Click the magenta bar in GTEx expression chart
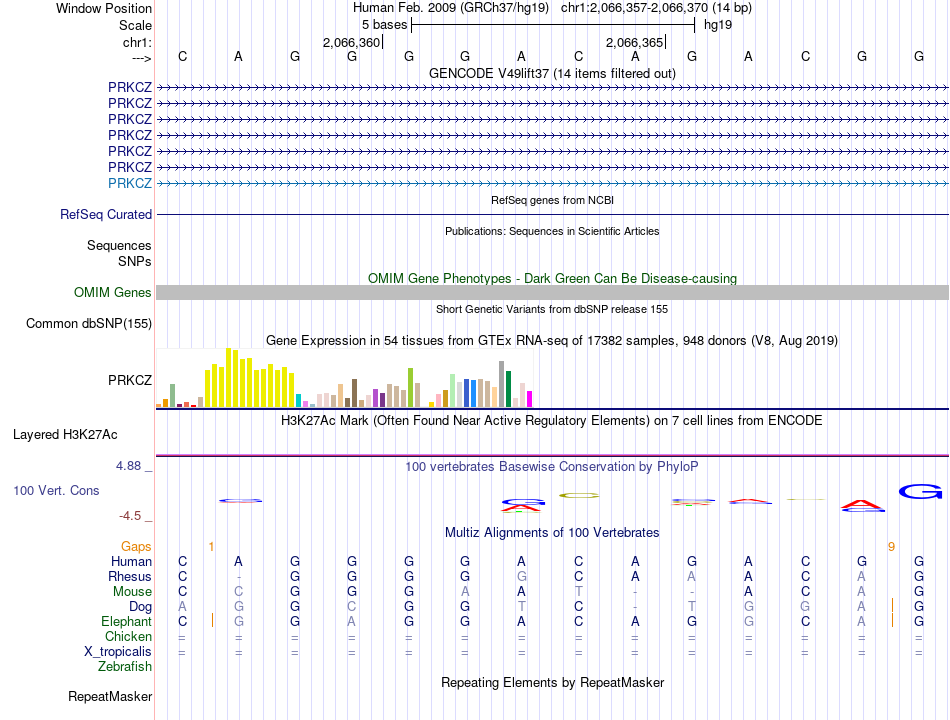The width and height of the screenshot is (950, 720). [x=530, y=399]
